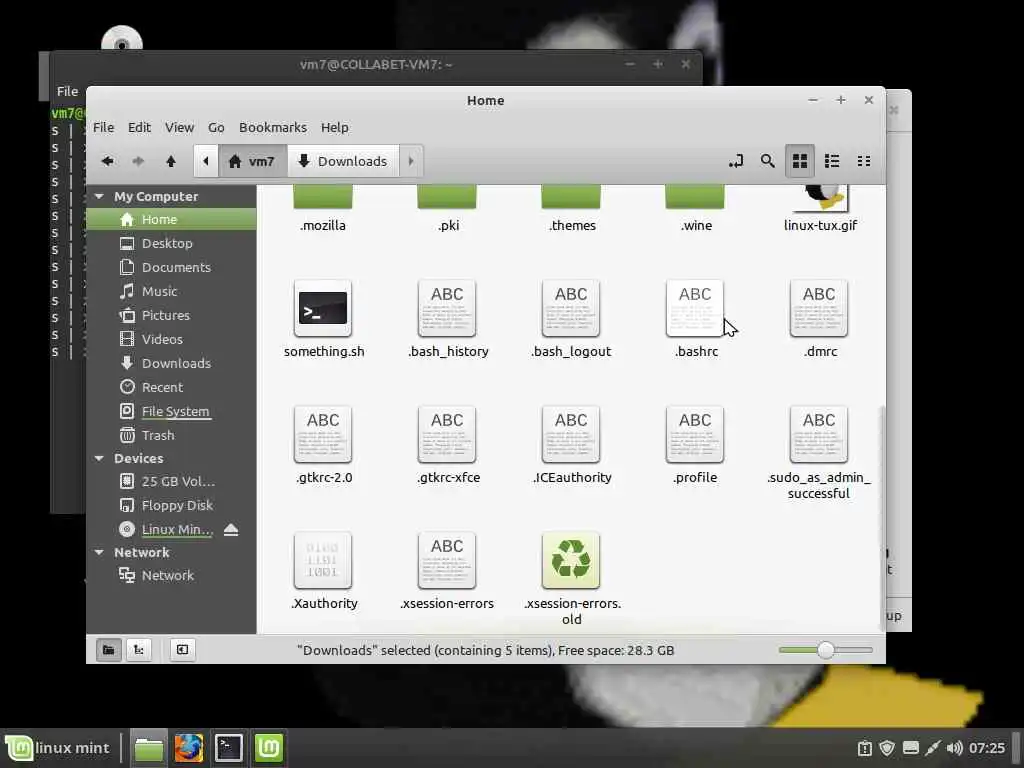This screenshot has height=768, width=1024.
Task: Select Home in the sidebar
Action: coord(171,219)
